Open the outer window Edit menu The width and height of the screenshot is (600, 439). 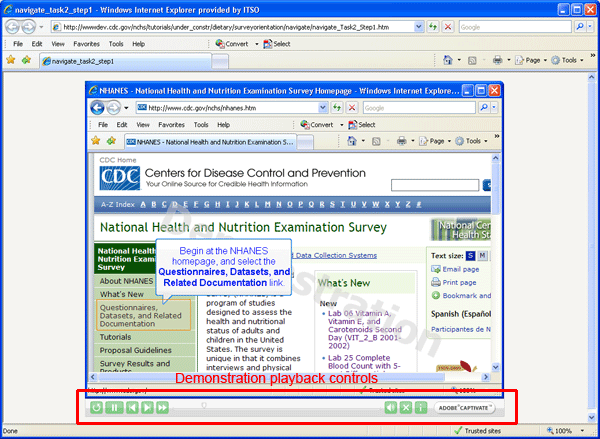(x=37, y=44)
